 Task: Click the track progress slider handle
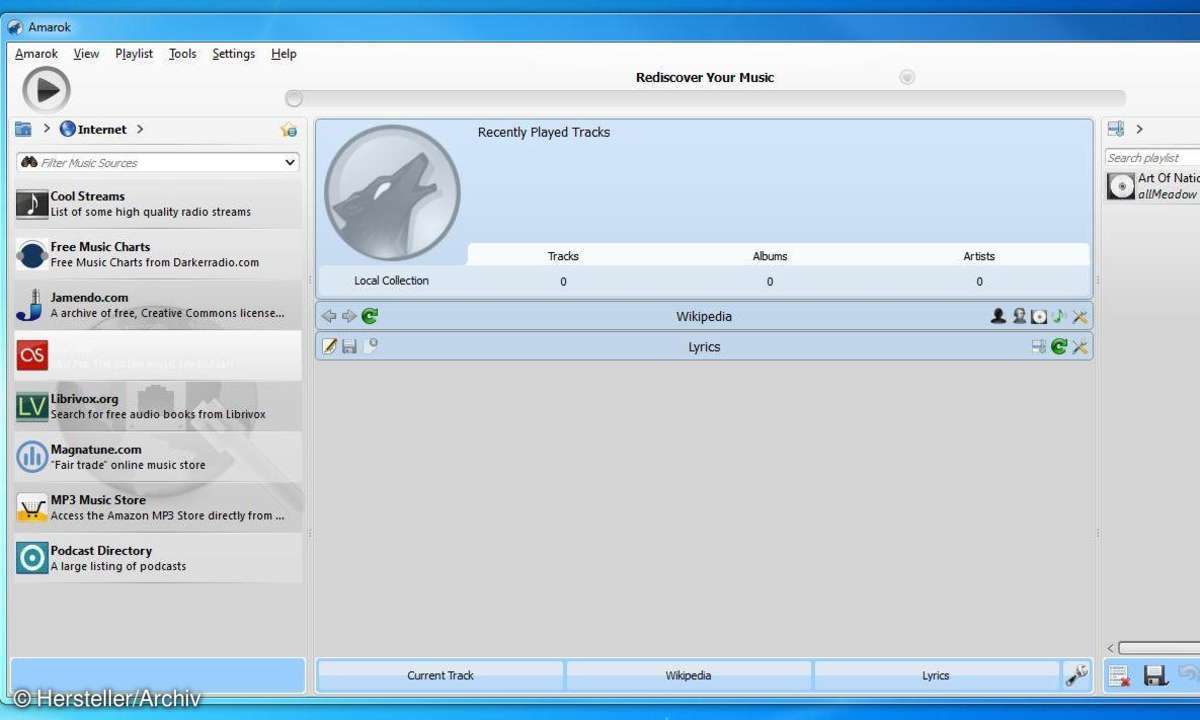[x=294, y=98]
